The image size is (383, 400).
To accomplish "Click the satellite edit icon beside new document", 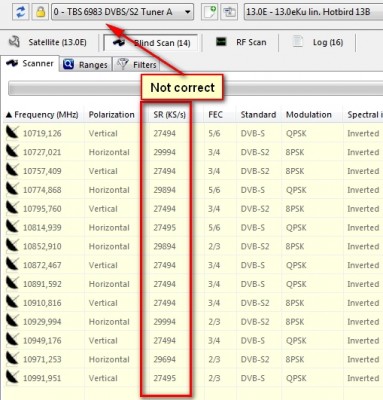I will coord(229,12).
